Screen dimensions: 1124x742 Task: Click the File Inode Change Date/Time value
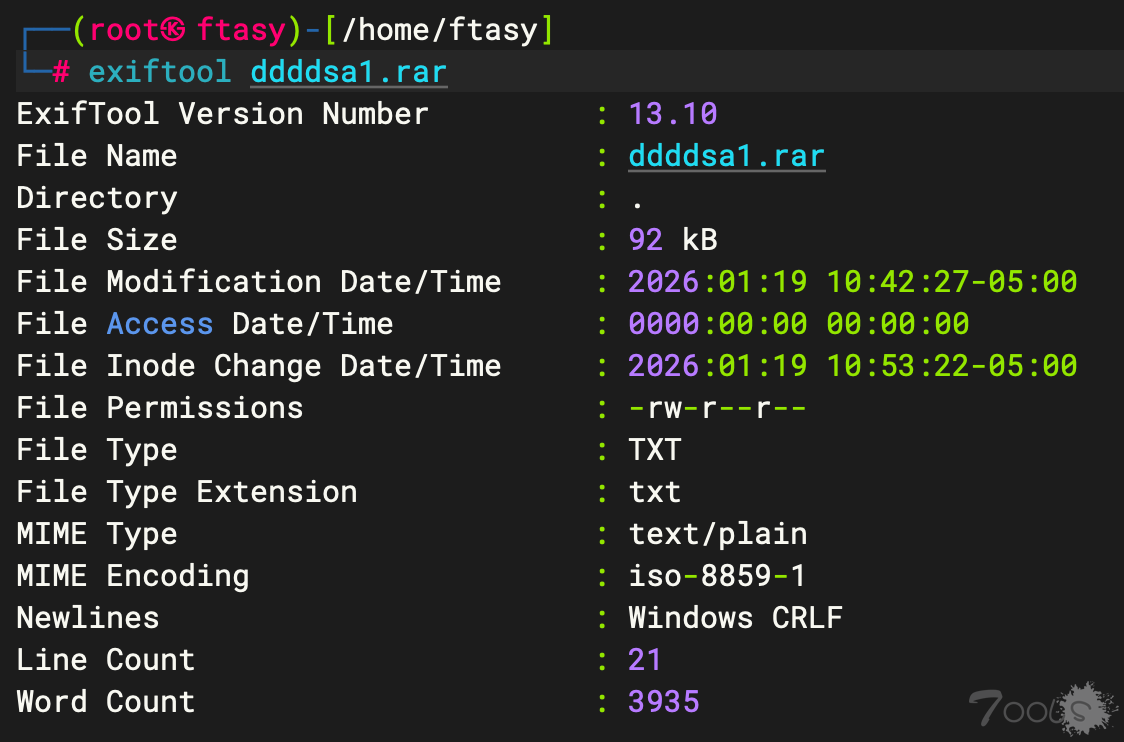coord(852,366)
